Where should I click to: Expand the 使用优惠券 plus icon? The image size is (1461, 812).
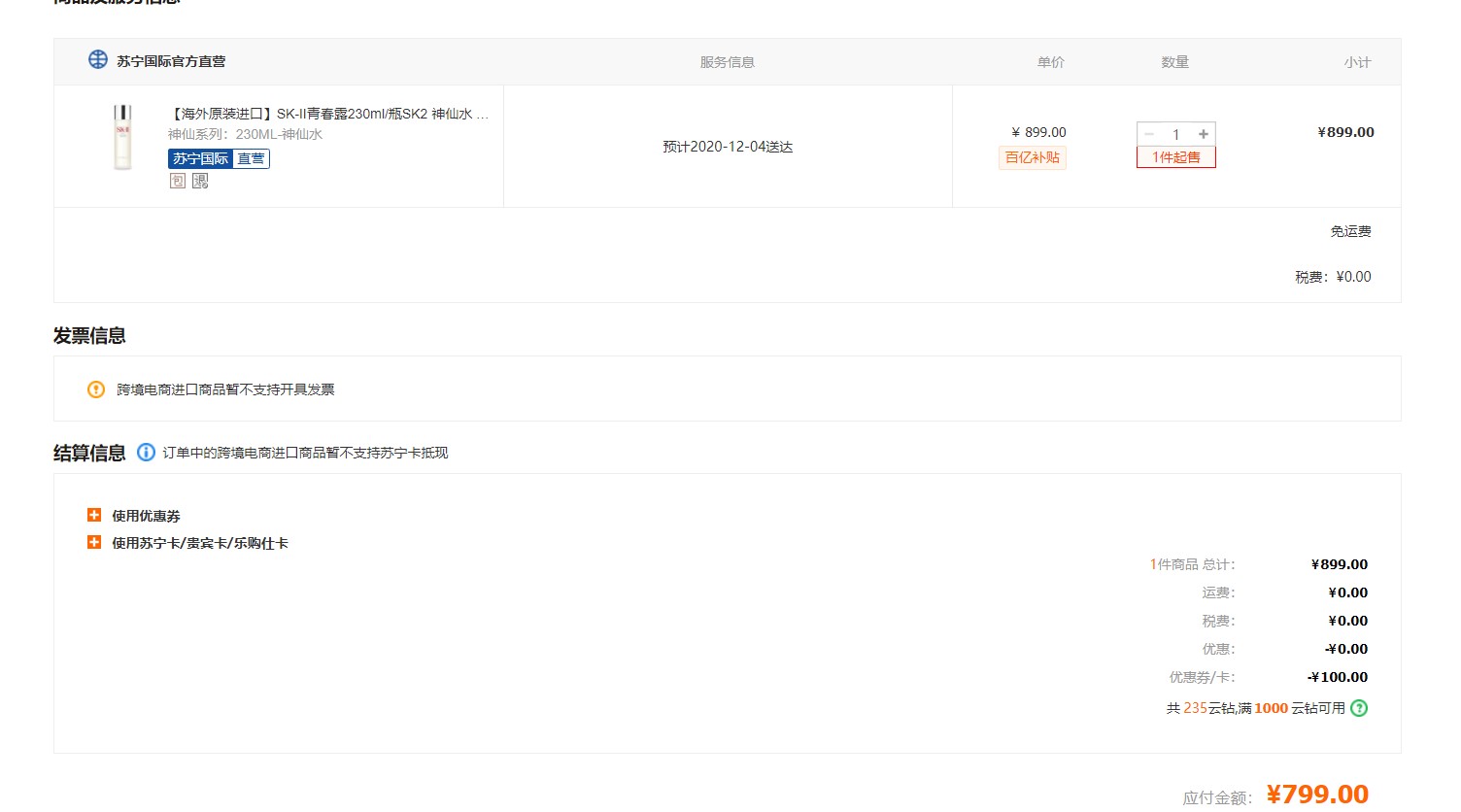[94, 515]
